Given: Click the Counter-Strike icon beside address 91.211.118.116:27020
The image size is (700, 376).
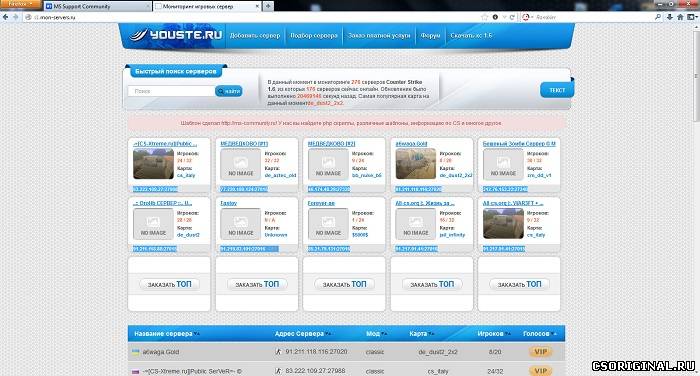Looking at the screenshot, I should click(x=278, y=352).
